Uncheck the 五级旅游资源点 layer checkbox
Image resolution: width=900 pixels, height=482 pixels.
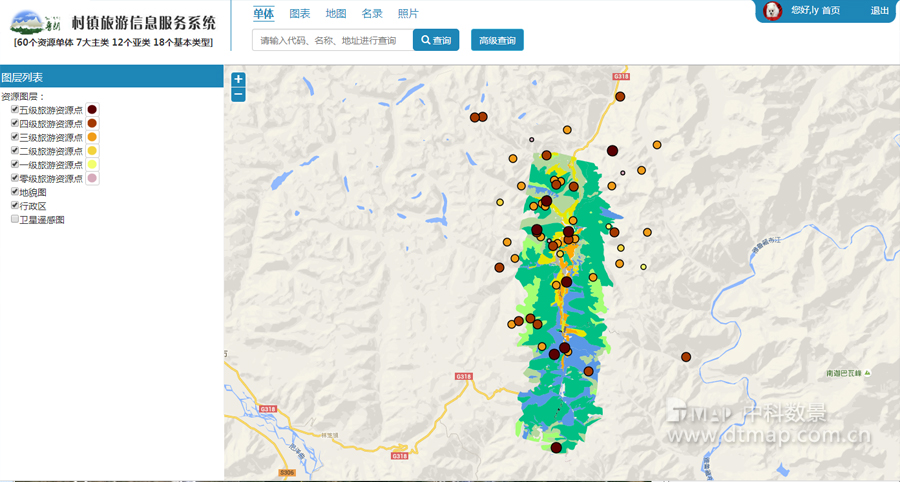click(x=14, y=110)
